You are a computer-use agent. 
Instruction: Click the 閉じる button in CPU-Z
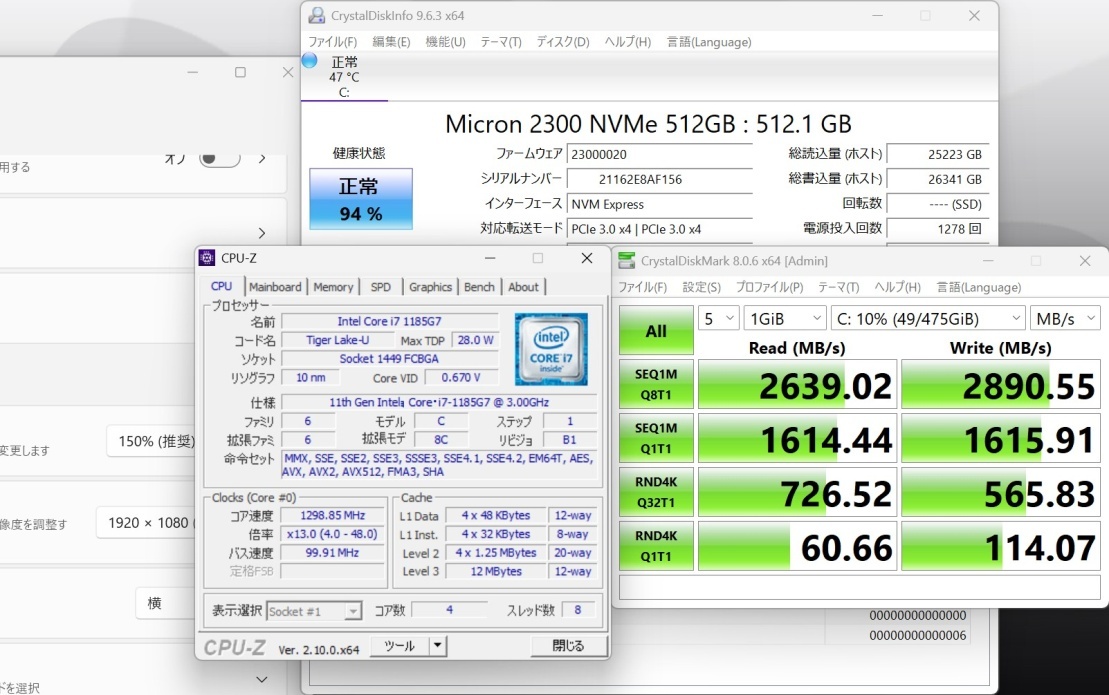click(x=568, y=646)
